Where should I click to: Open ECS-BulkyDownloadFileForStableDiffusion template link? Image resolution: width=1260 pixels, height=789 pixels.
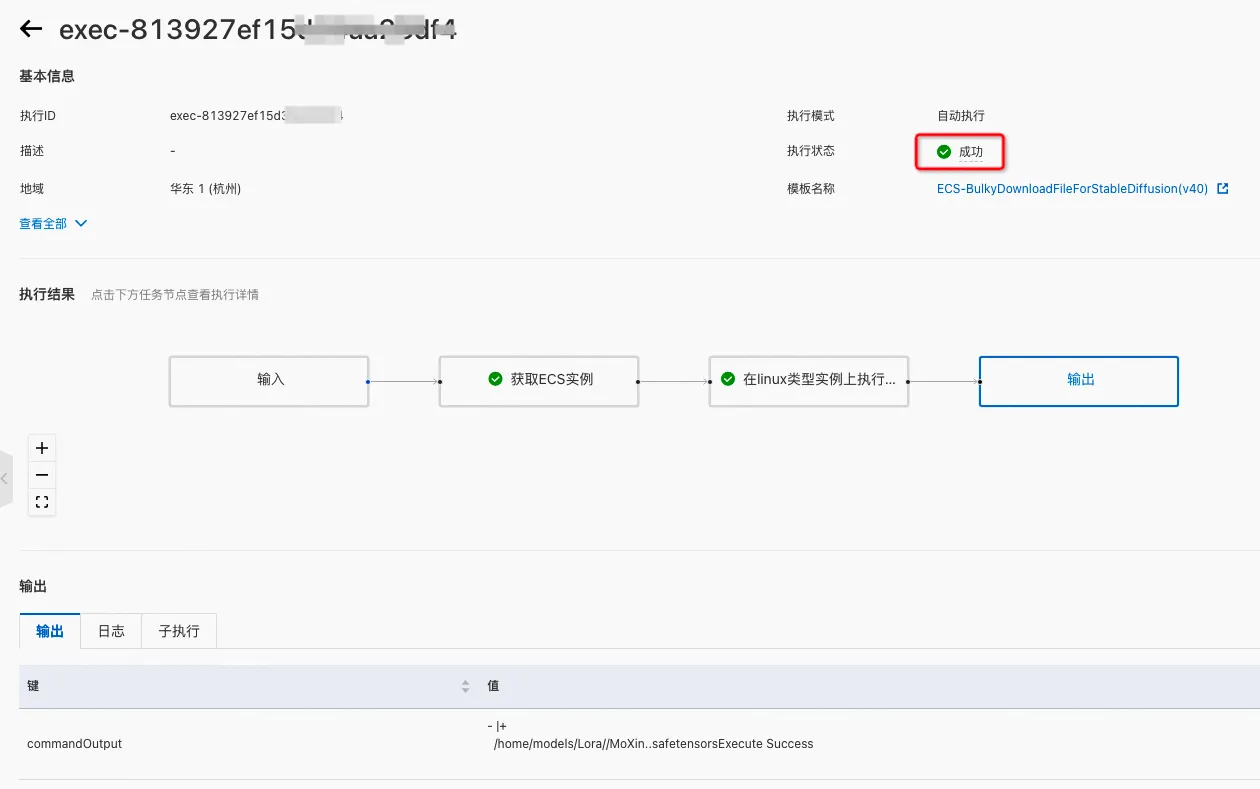[1072, 188]
